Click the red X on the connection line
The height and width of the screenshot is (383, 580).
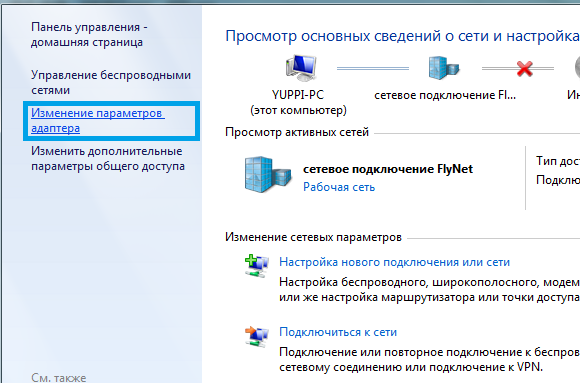(x=524, y=68)
